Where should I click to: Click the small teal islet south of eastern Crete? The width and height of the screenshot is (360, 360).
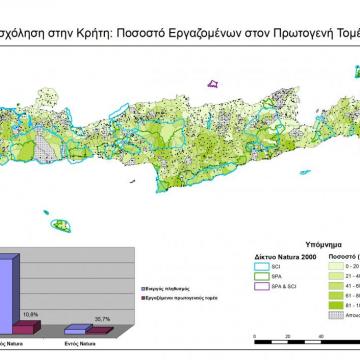[305, 172]
